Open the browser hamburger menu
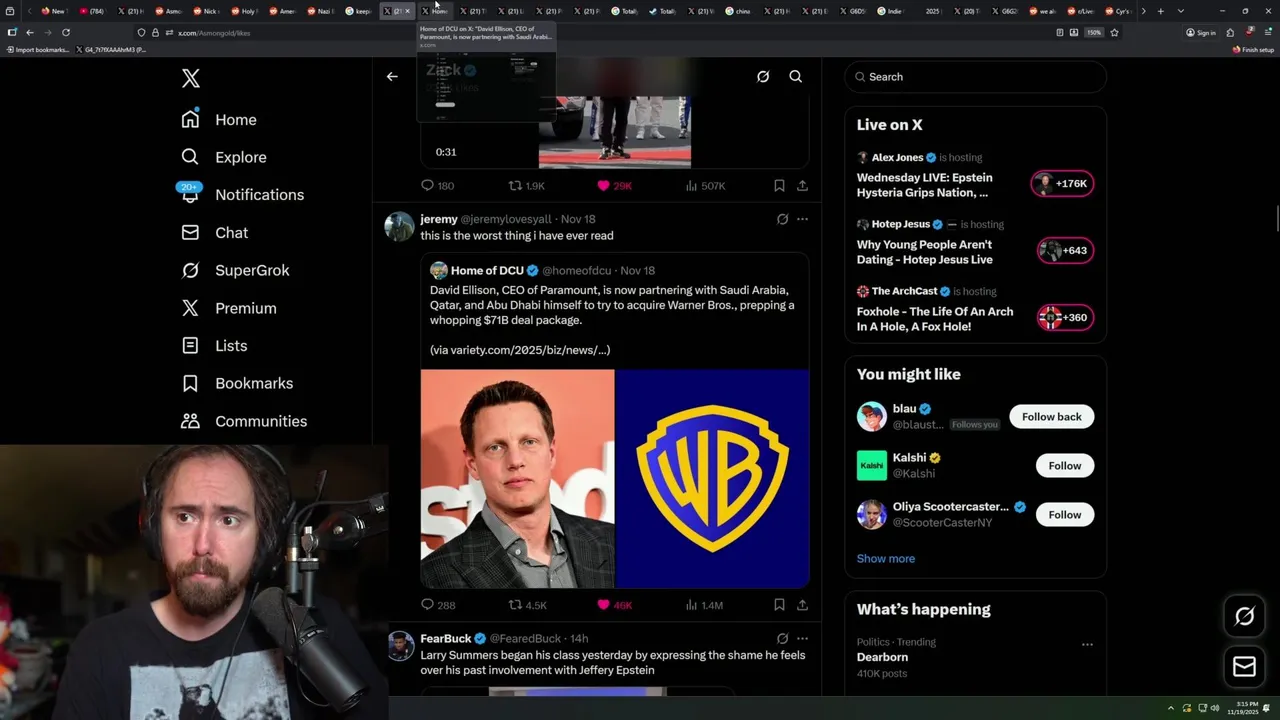This screenshot has height=720, width=1280. pyautogui.click(x=1266, y=33)
